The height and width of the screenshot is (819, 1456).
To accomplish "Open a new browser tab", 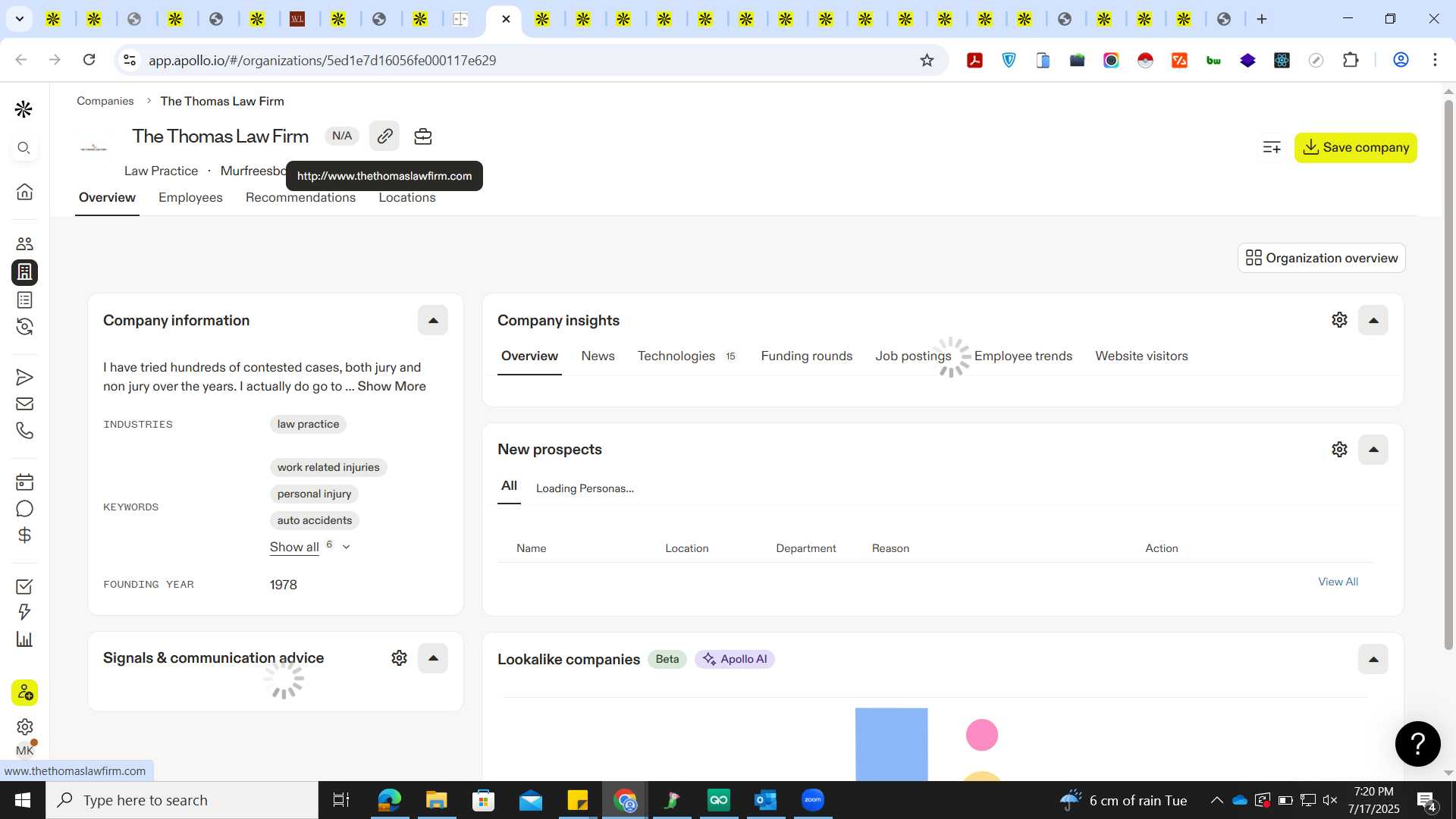I will coord(1262,19).
